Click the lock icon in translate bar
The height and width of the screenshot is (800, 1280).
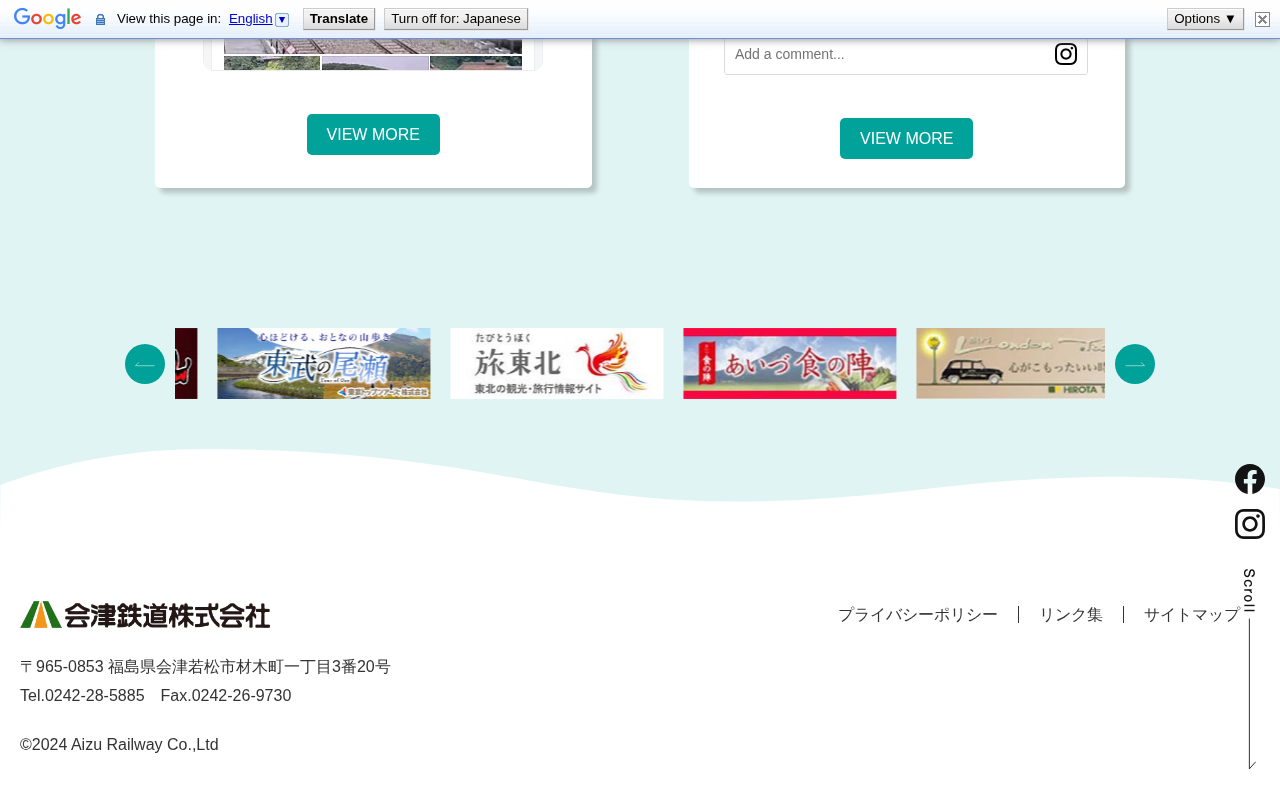tap(100, 19)
